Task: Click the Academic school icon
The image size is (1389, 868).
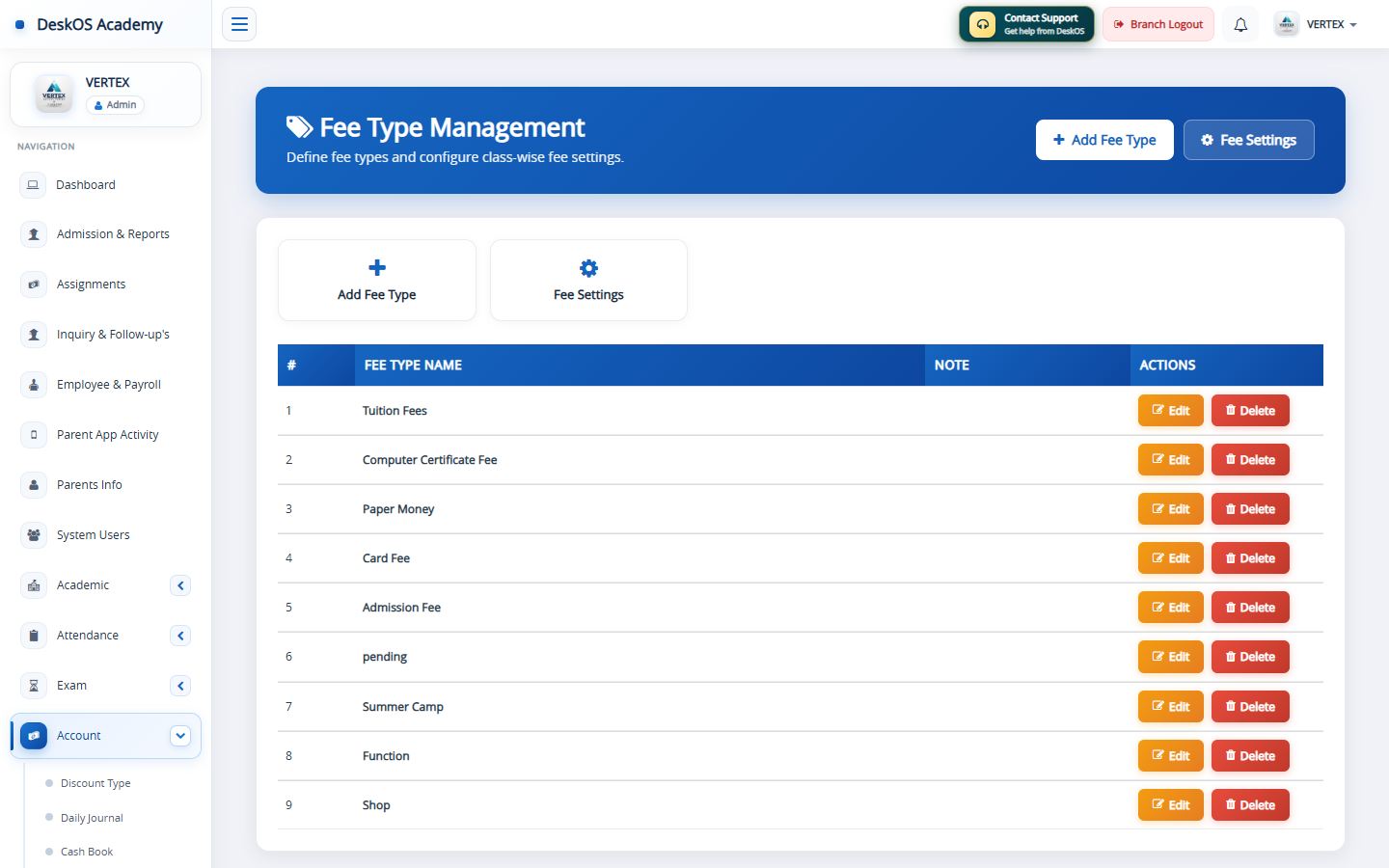Action: (x=34, y=585)
